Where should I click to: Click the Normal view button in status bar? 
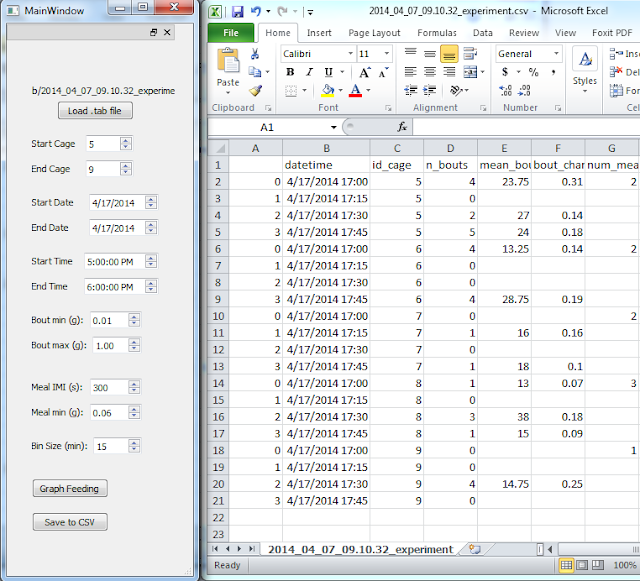[x=566, y=565]
